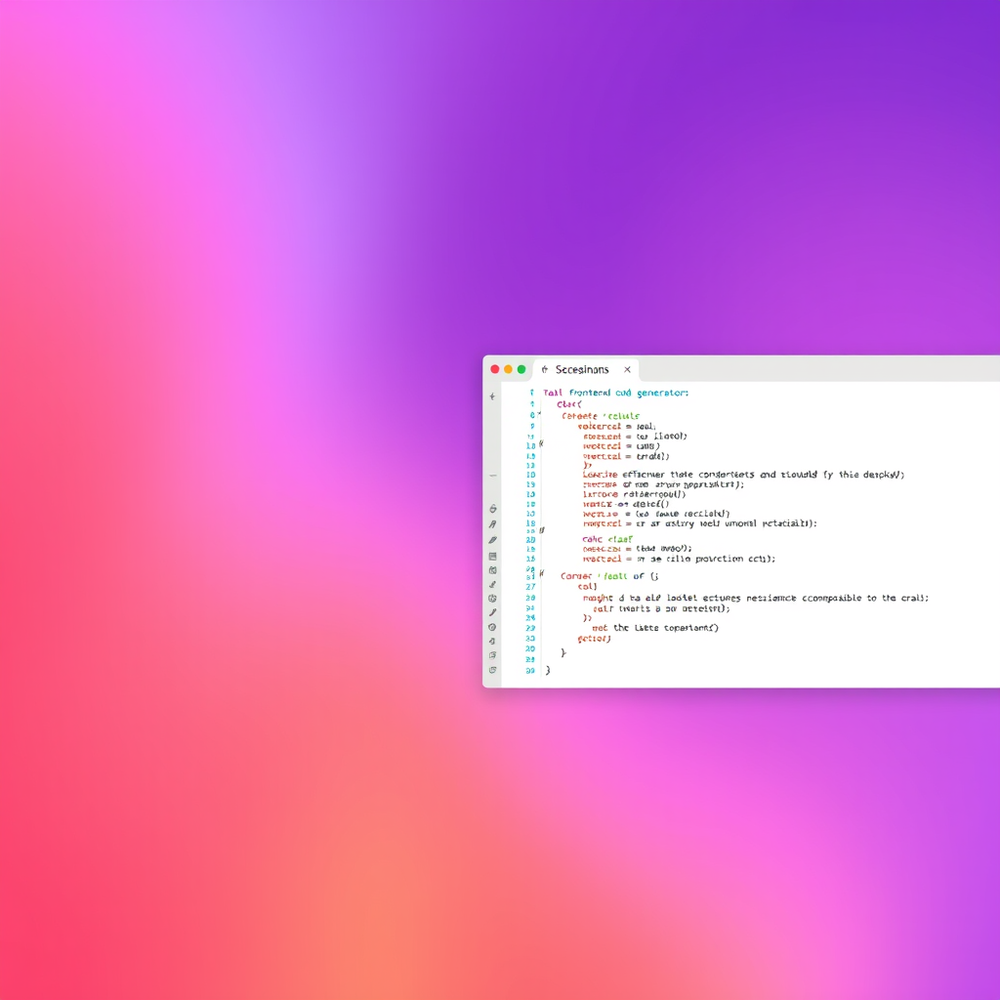Click the image icon in the activity bar
1000x1000 pixels.
492,571
